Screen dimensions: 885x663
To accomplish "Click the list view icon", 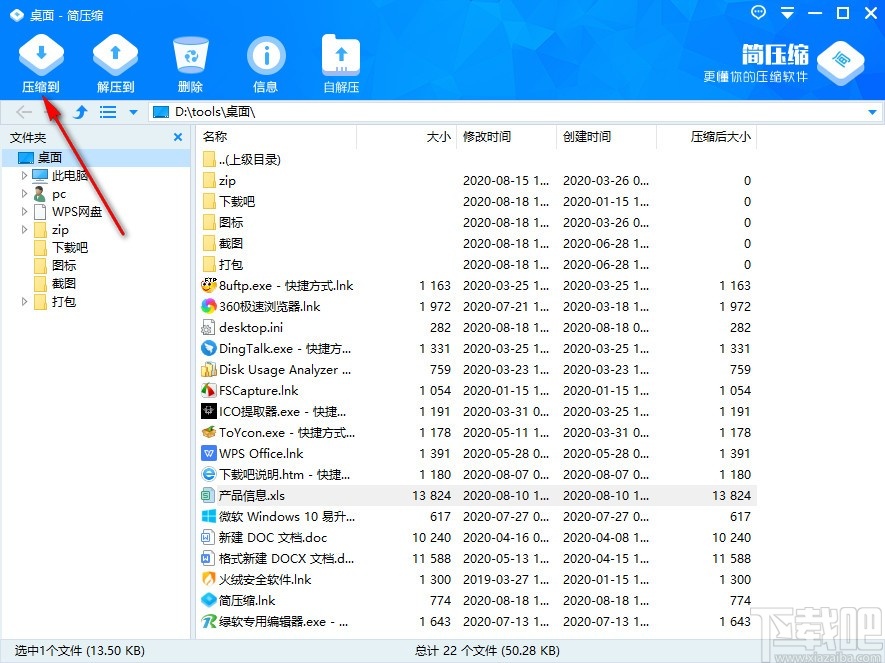I will pos(107,111).
